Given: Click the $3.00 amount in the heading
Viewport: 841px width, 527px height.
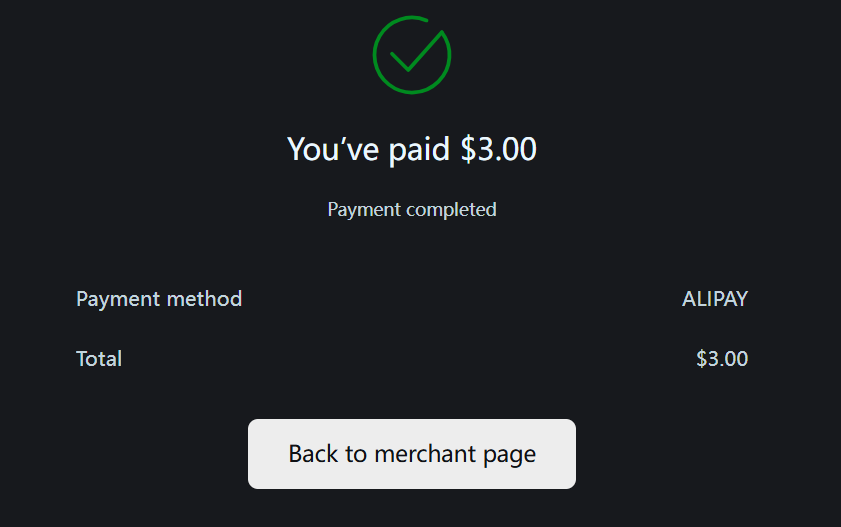Looking at the screenshot, I should point(498,149).
